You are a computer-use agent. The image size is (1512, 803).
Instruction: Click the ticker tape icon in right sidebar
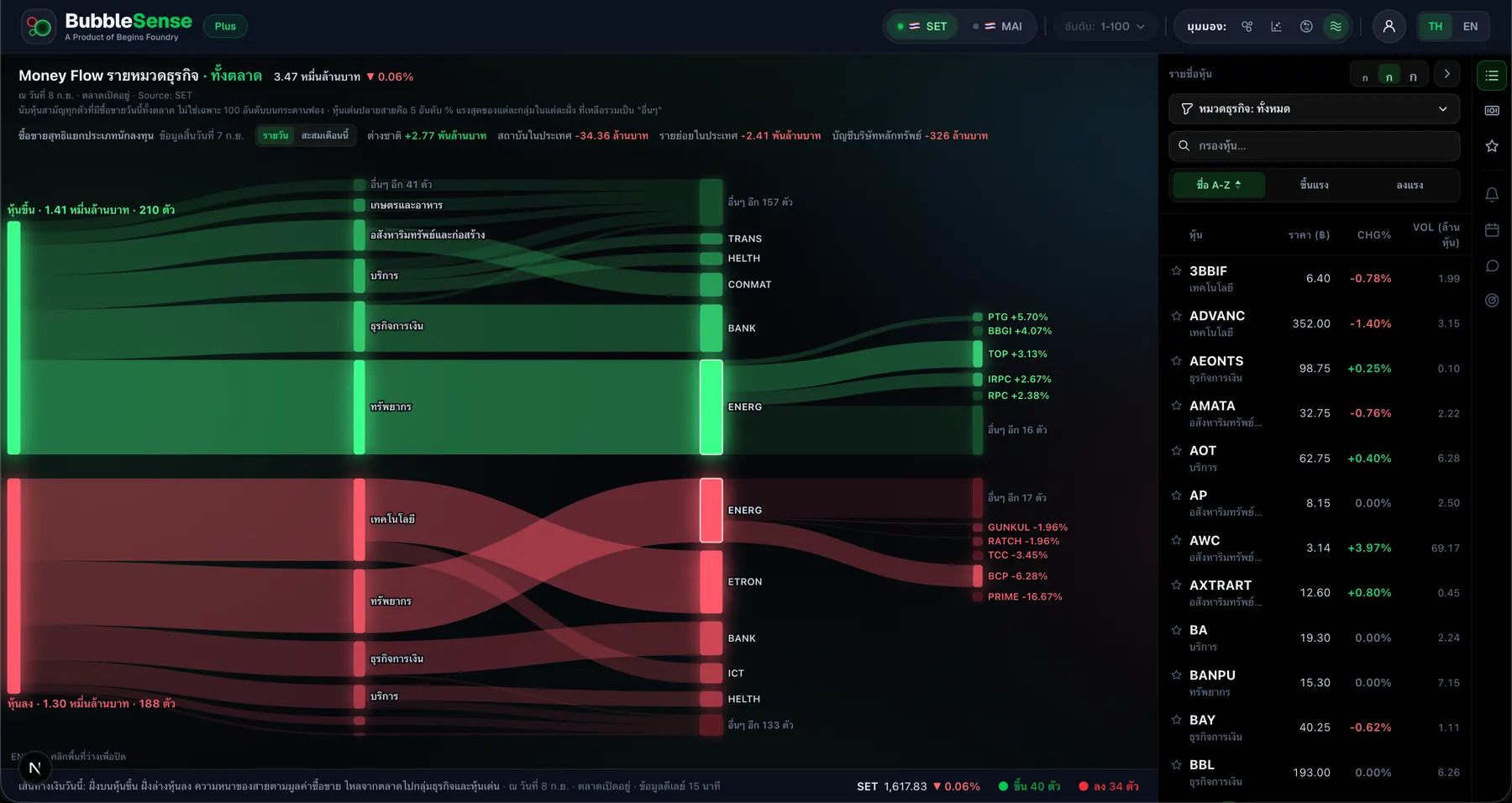[x=1492, y=111]
